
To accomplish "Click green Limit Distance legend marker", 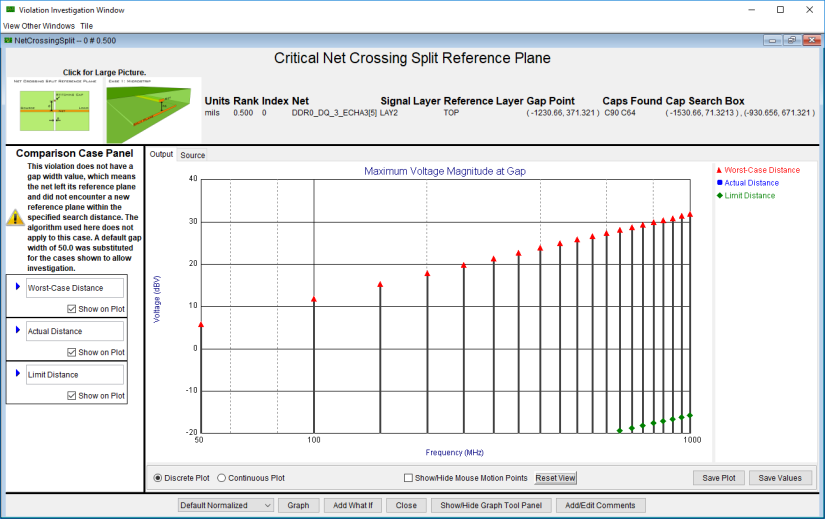I will click(719, 195).
